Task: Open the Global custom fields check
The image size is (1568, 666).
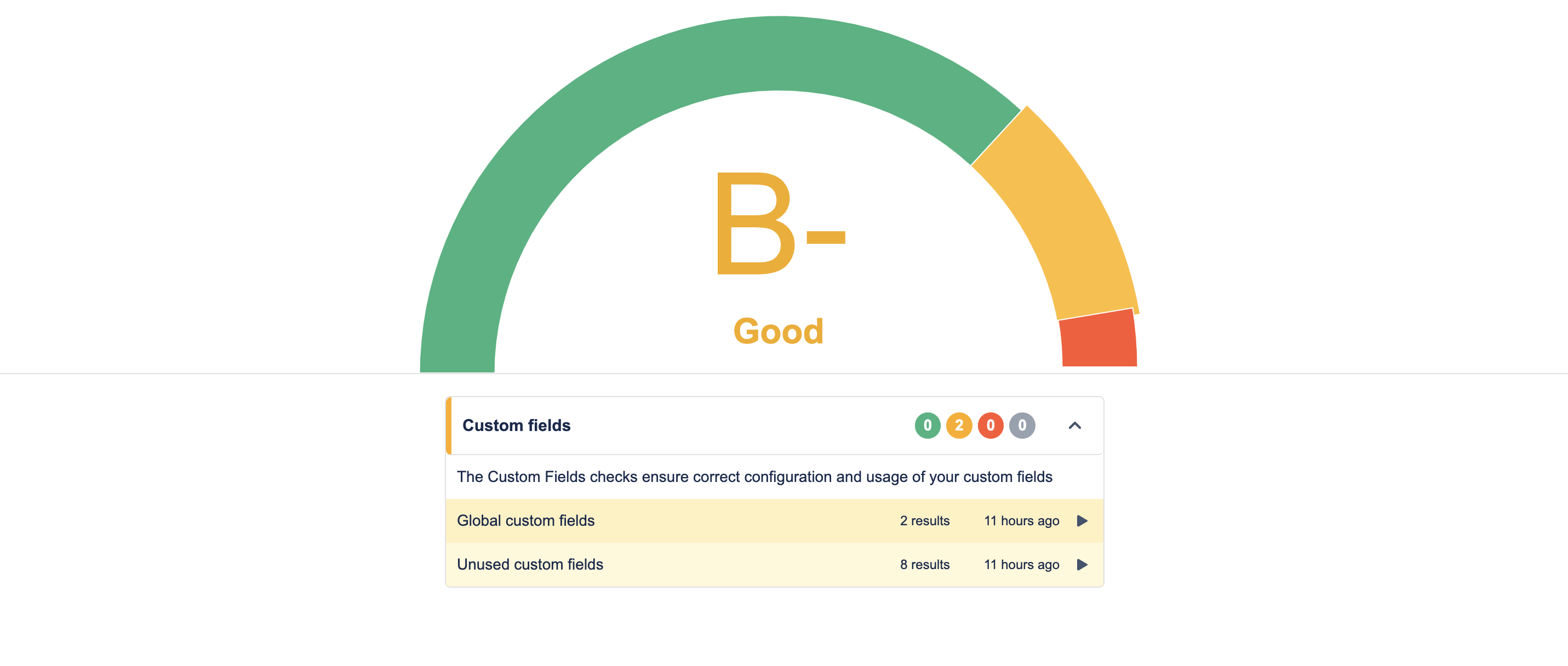Action: (x=525, y=520)
